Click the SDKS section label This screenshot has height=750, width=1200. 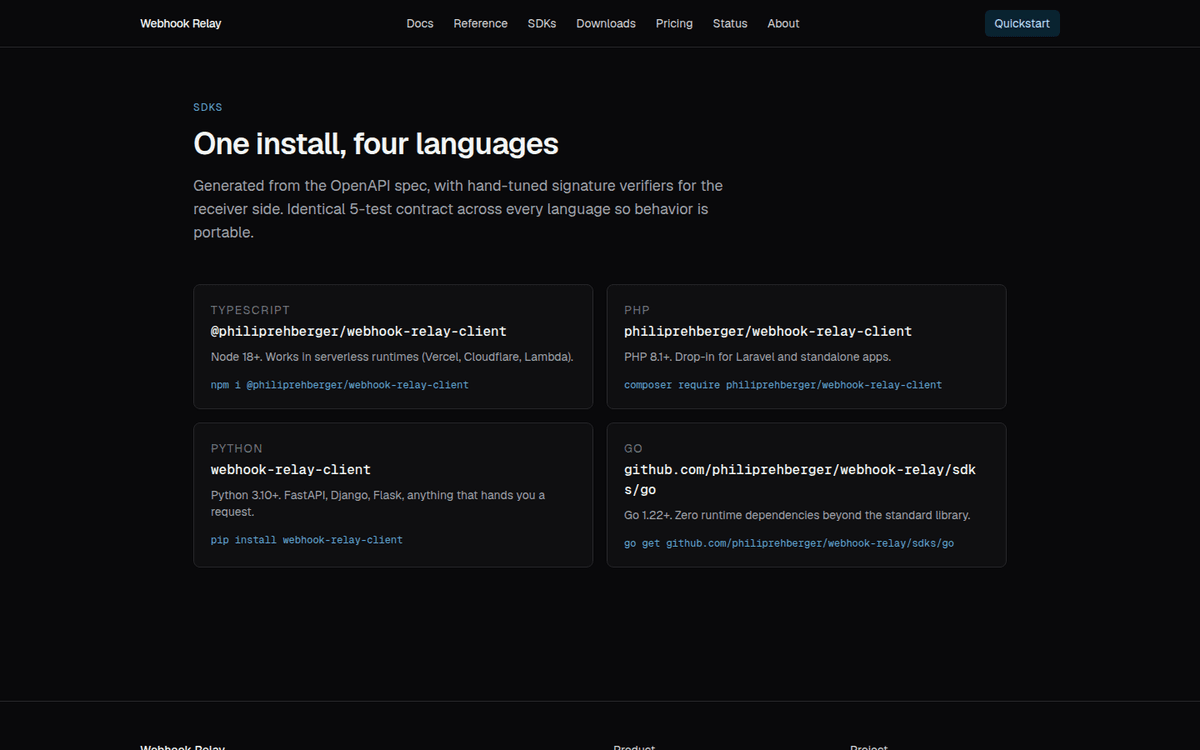click(208, 107)
